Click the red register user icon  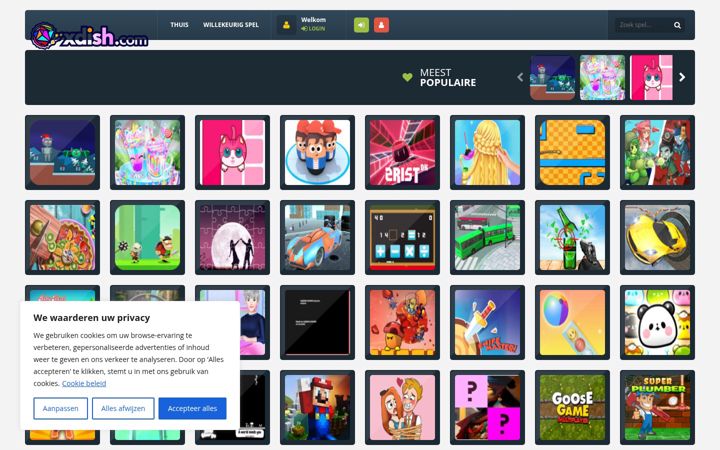click(x=381, y=25)
